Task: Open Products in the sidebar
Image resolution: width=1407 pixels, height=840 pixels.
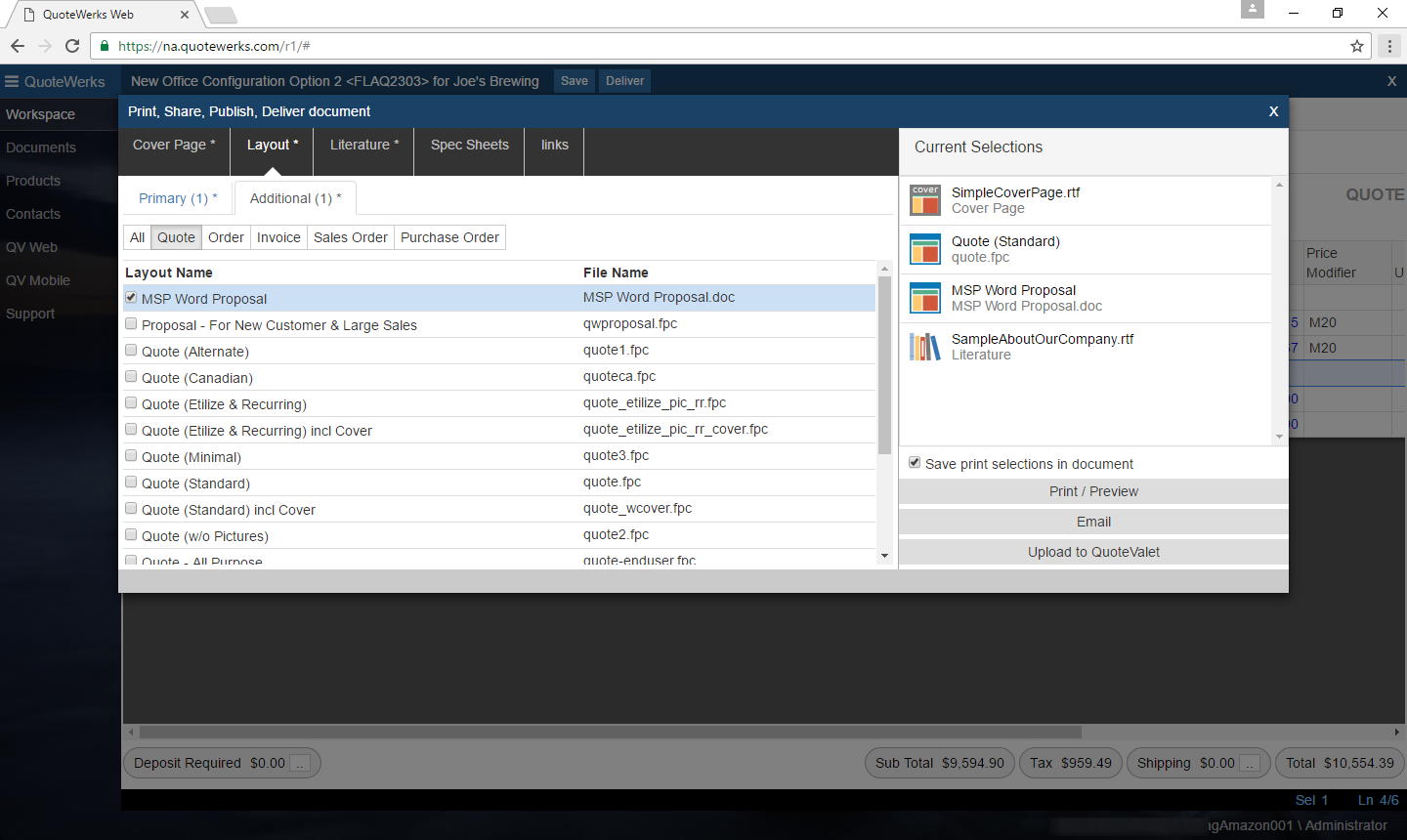Action: click(33, 181)
